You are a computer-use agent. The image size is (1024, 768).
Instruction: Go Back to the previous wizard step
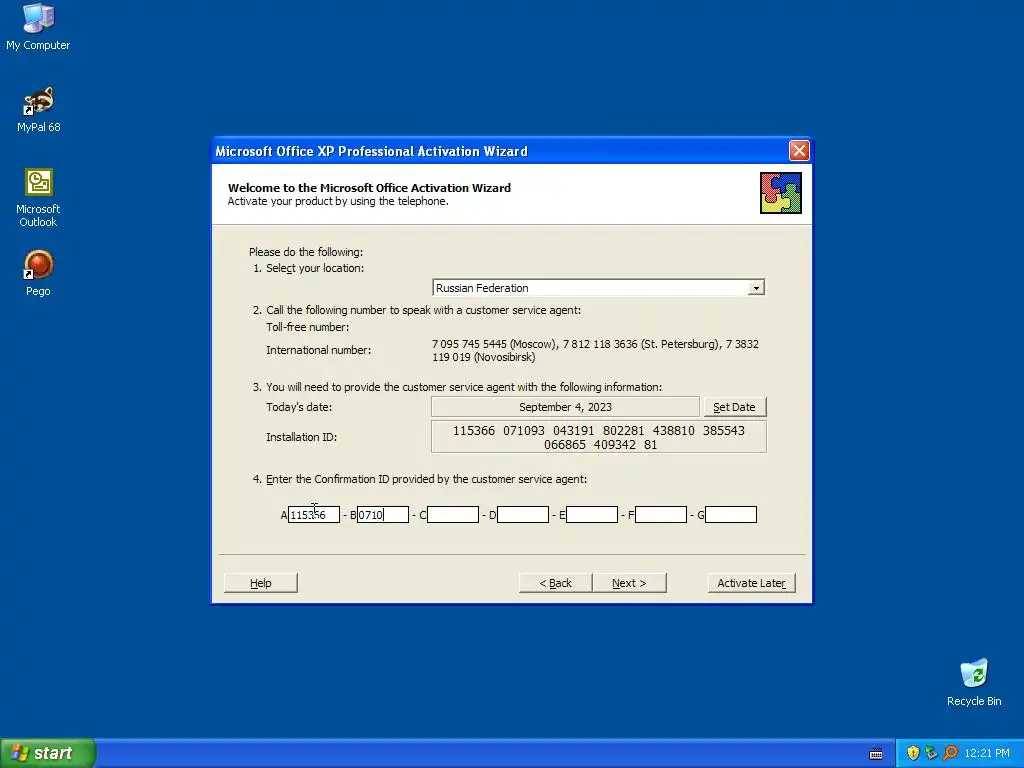555,583
